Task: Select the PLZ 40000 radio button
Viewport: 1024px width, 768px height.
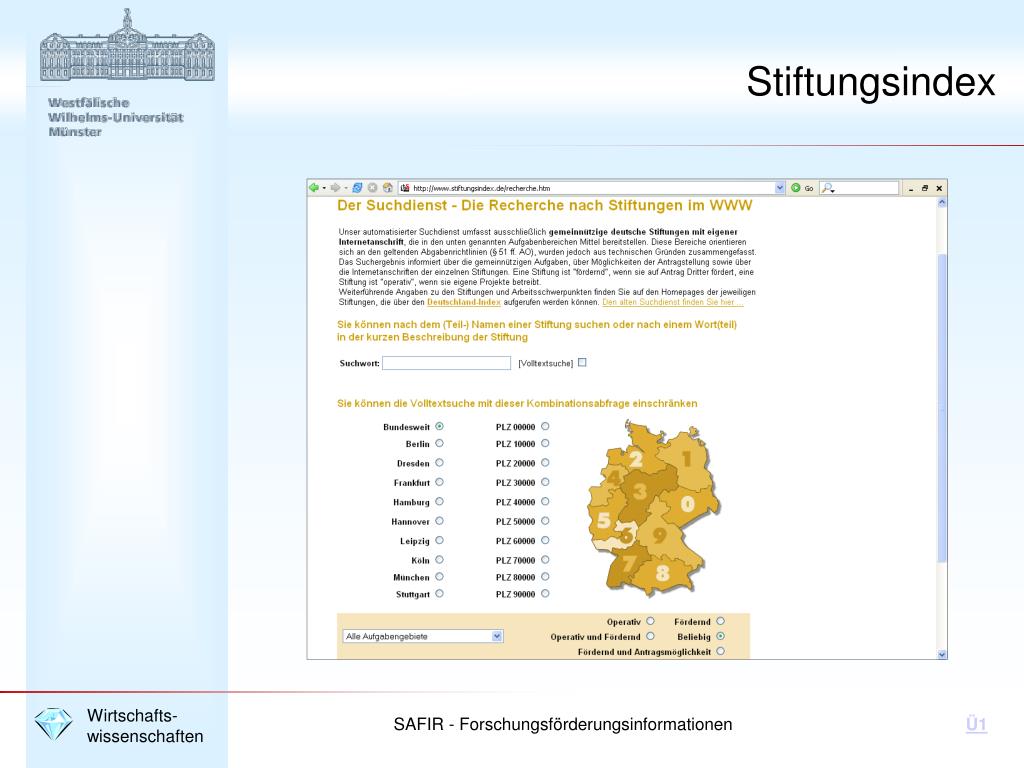Action: tap(545, 502)
